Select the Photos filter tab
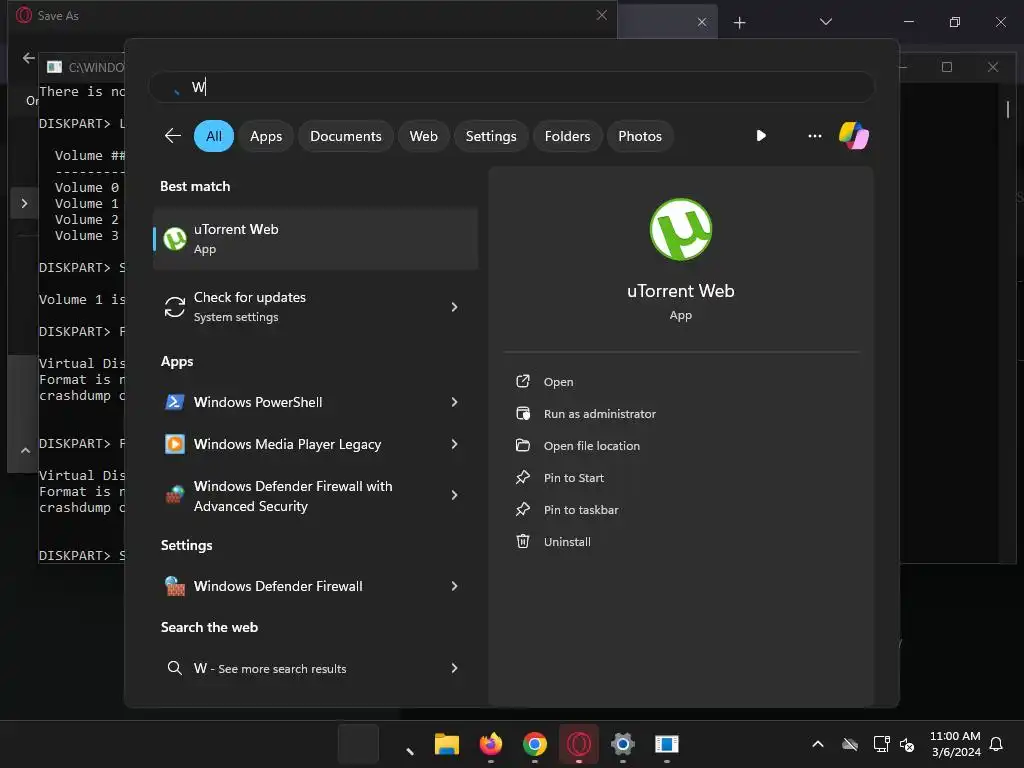This screenshot has width=1024, height=768. (640, 136)
